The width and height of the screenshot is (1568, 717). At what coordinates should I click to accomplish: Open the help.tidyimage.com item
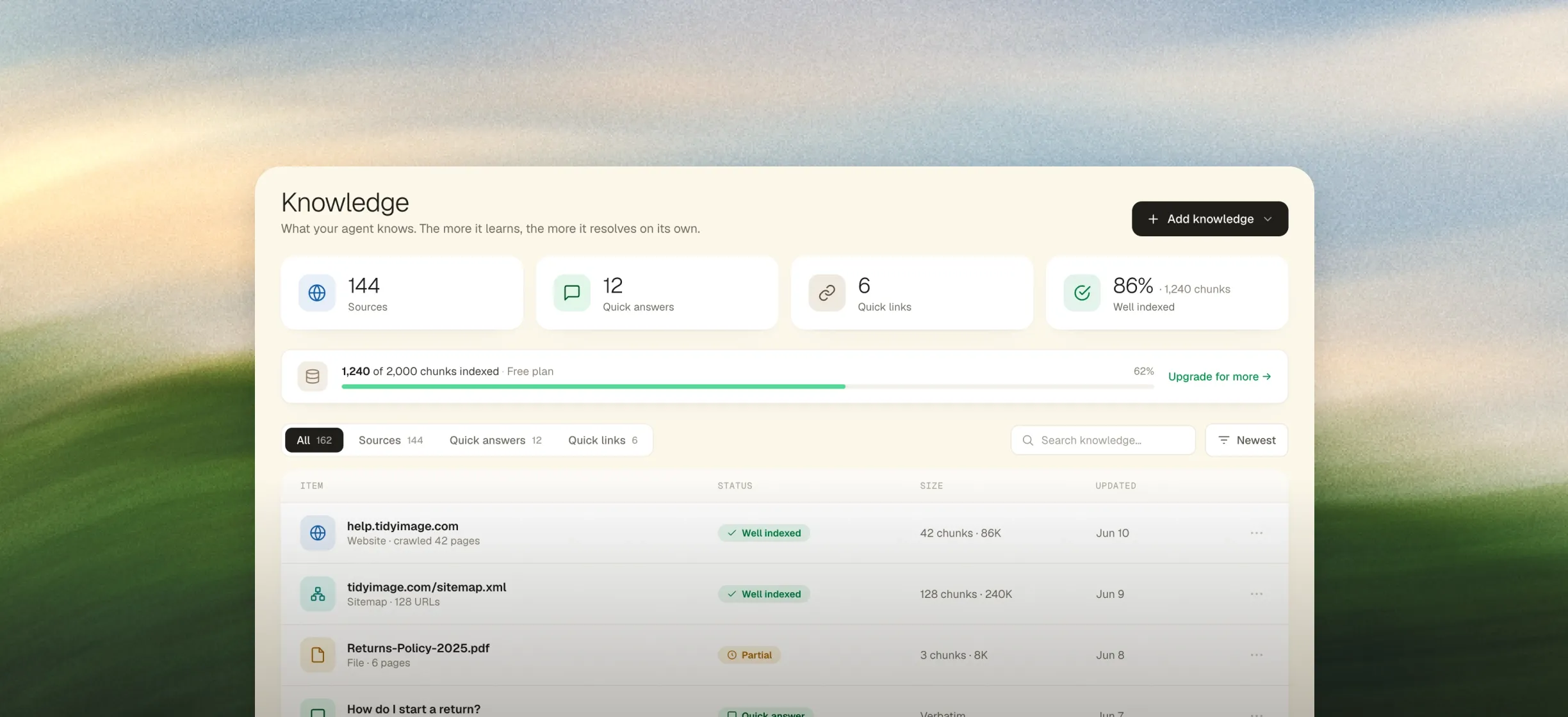[403, 526]
